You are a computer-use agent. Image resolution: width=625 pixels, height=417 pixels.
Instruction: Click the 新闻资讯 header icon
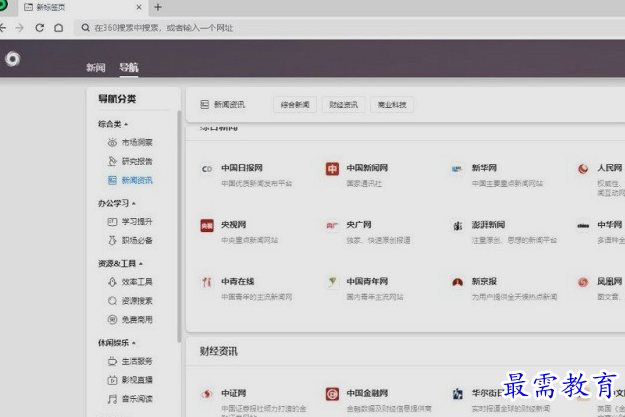click(x=204, y=105)
